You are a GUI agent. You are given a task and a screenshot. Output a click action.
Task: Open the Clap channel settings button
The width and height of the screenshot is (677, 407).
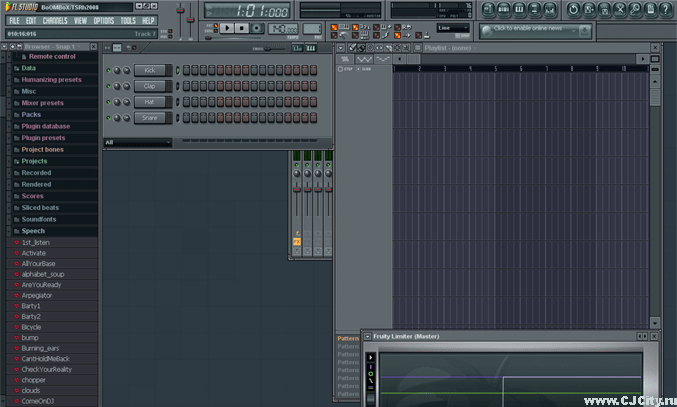[x=150, y=86]
